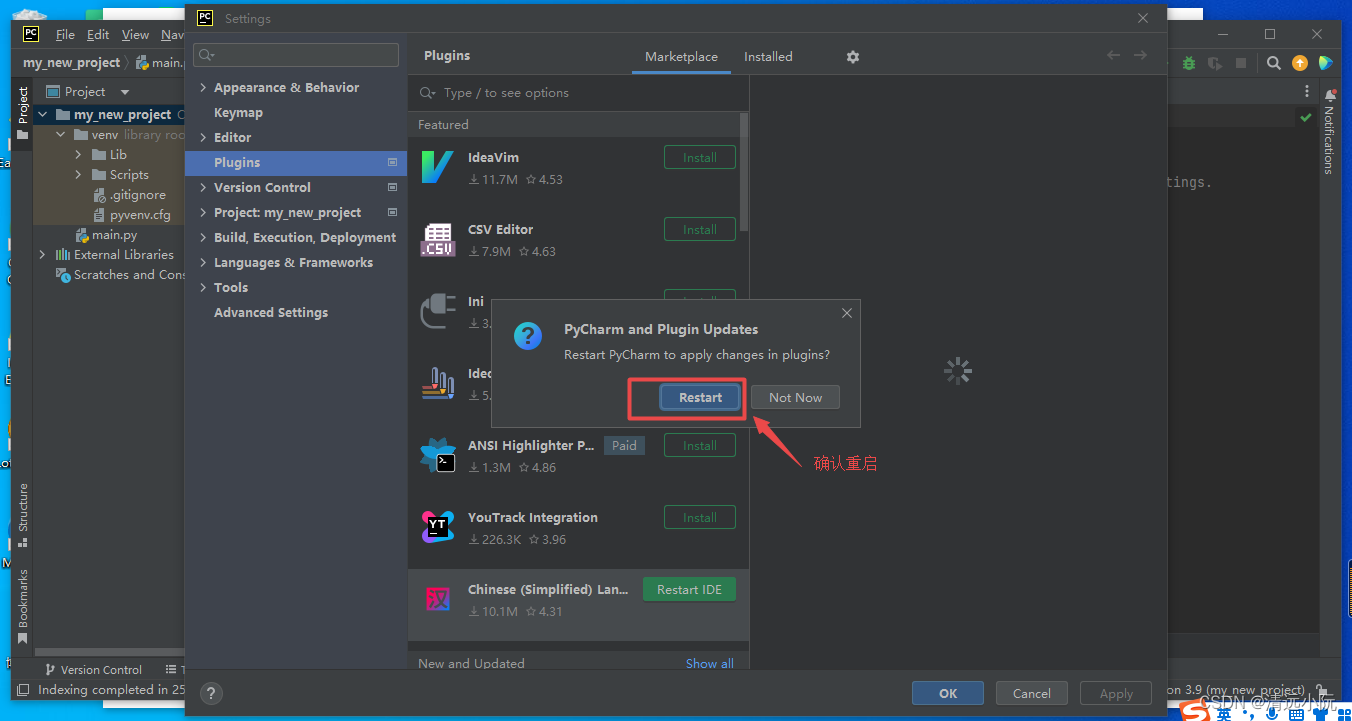The height and width of the screenshot is (721, 1352).
Task: Open the colorful JetBrains icon at toolbar end
Action: tap(1326, 63)
